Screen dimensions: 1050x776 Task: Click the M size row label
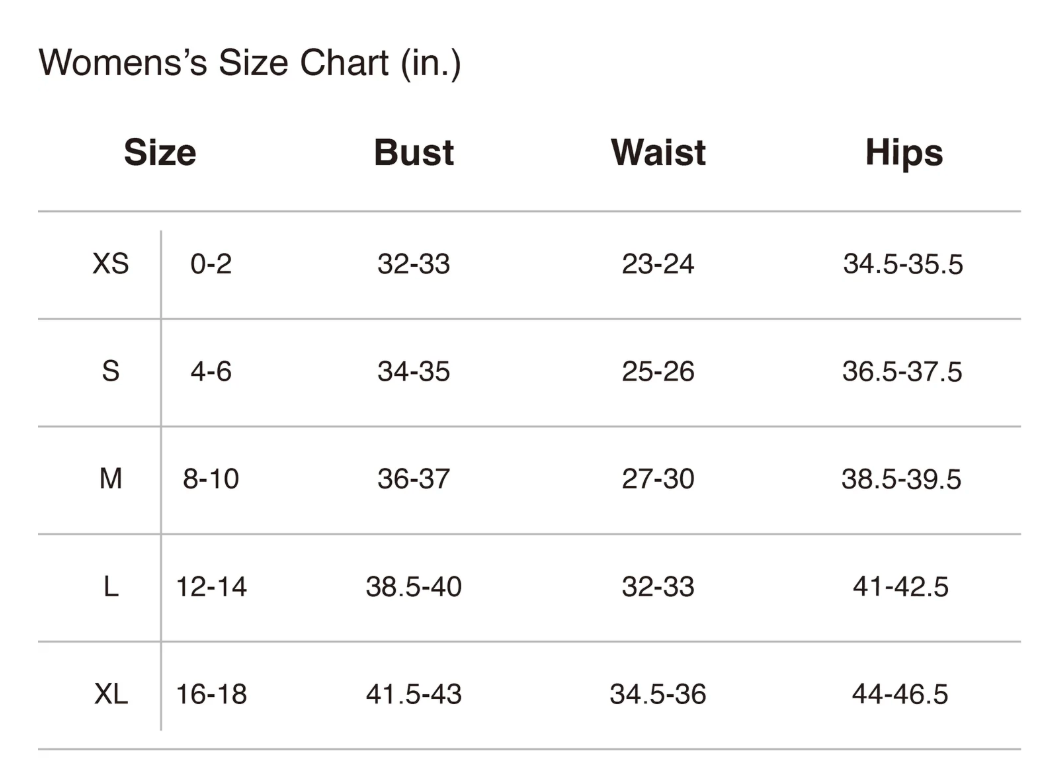(111, 479)
